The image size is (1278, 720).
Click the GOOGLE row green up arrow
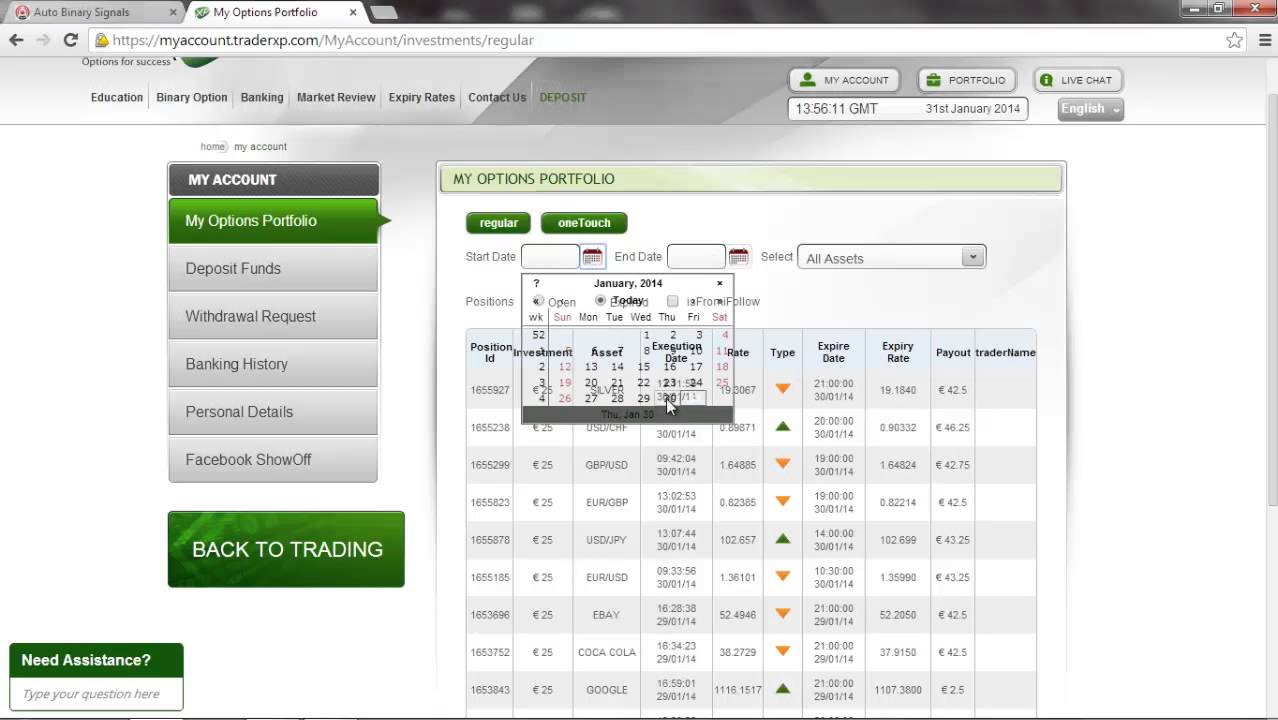pos(783,689)
